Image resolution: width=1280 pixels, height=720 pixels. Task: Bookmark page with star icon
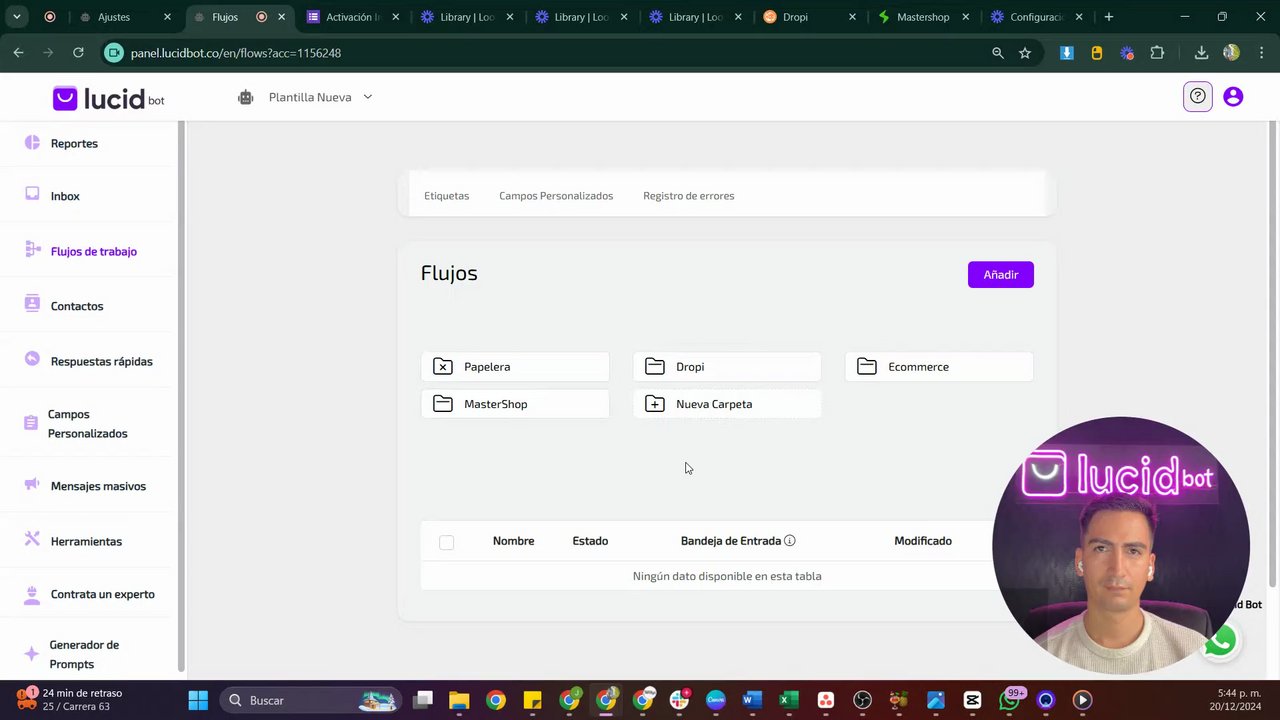coord(1025,53)
